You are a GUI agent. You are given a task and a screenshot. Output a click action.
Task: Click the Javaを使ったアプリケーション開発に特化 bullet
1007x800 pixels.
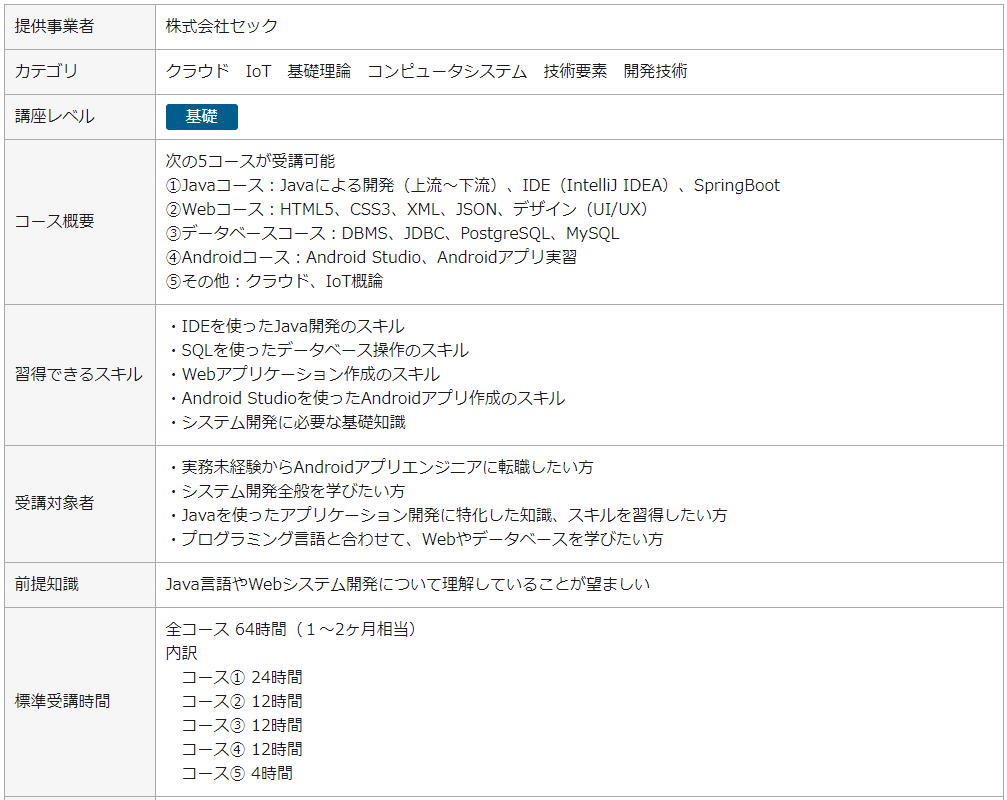(x=446, y=515)
